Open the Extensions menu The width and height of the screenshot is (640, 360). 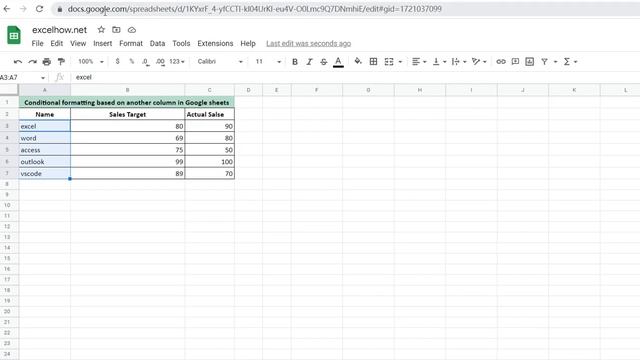[x=215, y=43]
